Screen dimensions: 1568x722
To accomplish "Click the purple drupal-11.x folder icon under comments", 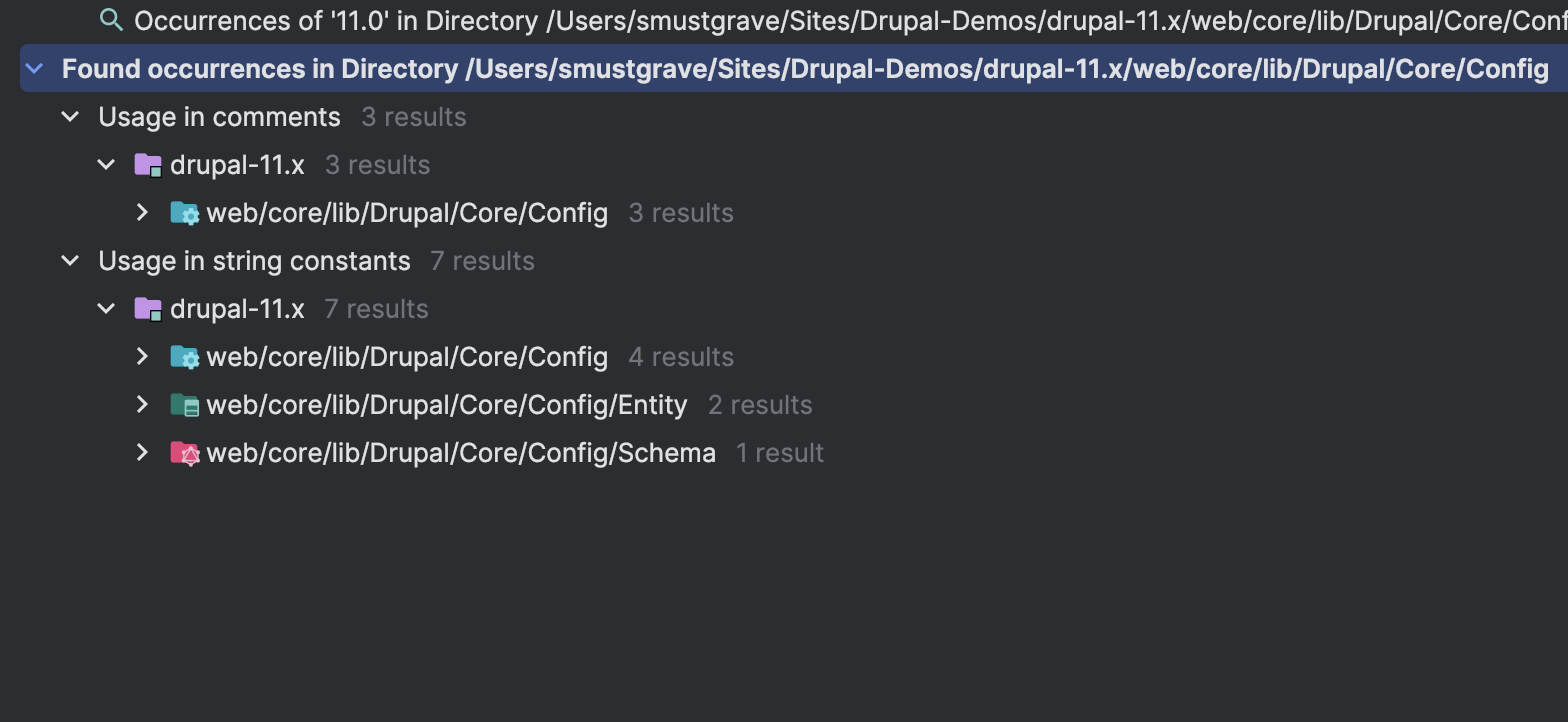I will point(148,165).
